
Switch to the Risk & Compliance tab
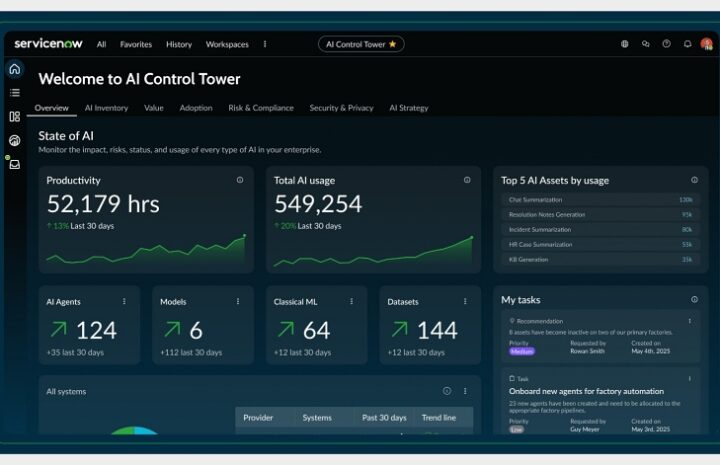click(x=261, y=108)
